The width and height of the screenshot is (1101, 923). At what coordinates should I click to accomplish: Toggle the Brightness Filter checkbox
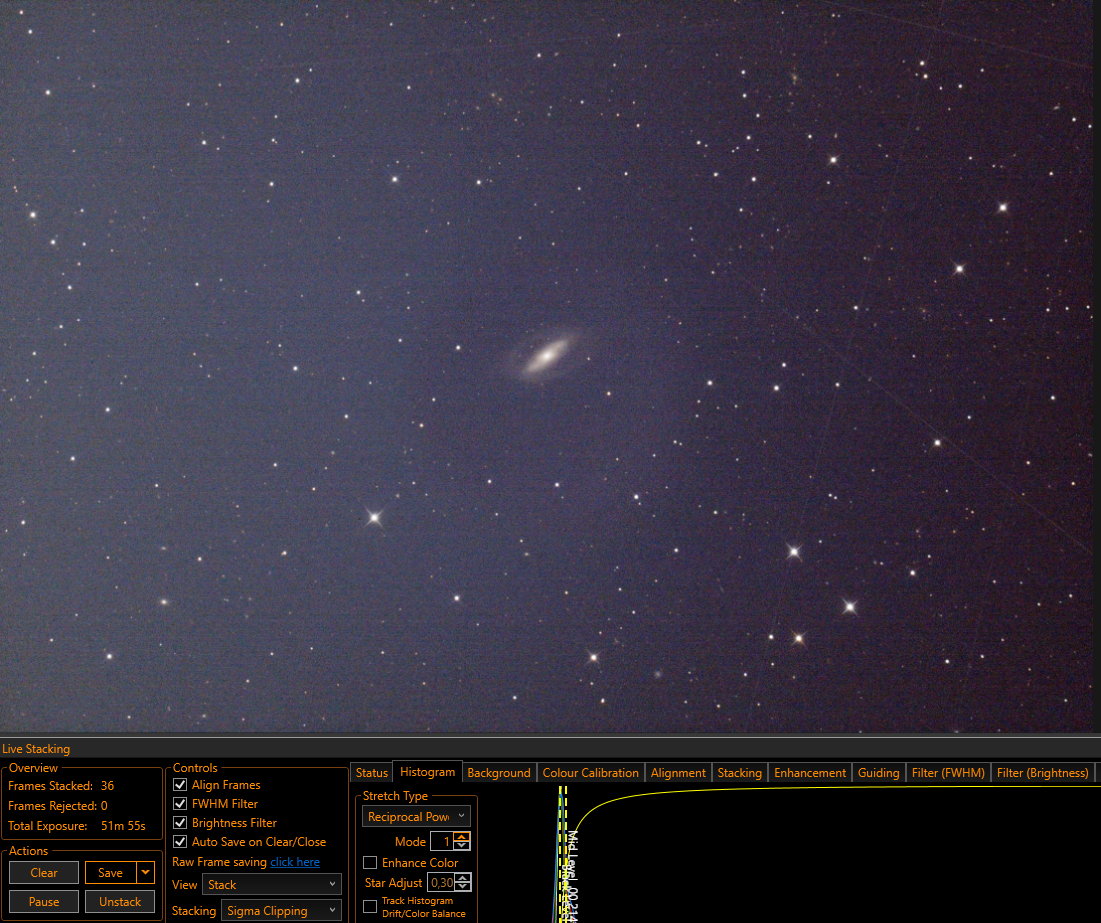click(x=180, y=823)
